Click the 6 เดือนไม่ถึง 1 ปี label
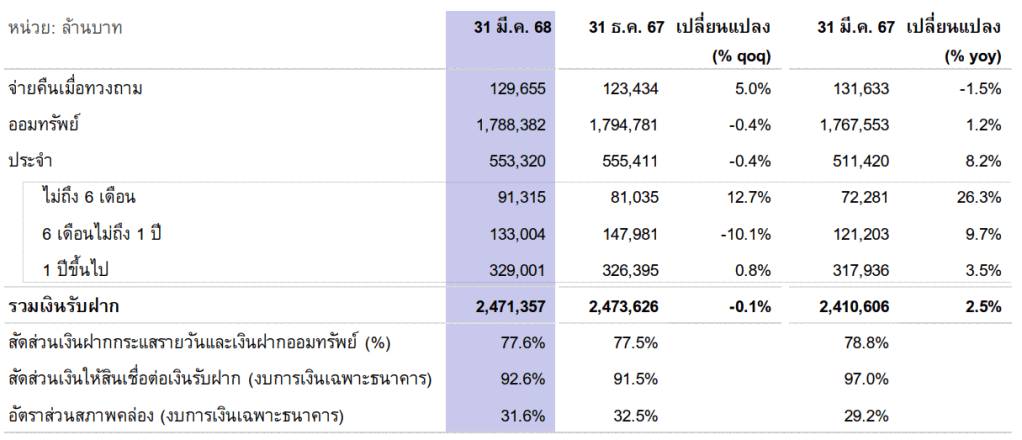This screenshot has height=440, width=1022. tap(103, 233)
